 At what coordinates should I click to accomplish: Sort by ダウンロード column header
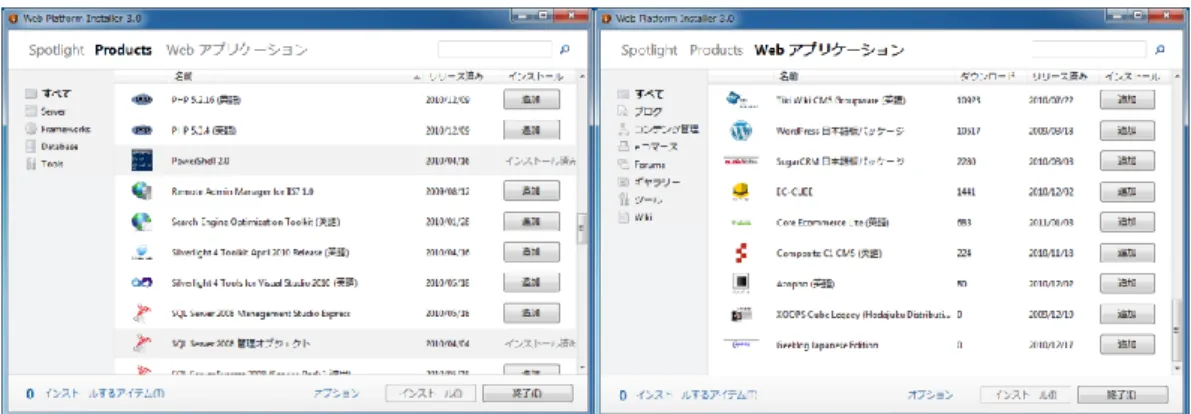click(987, 77)
